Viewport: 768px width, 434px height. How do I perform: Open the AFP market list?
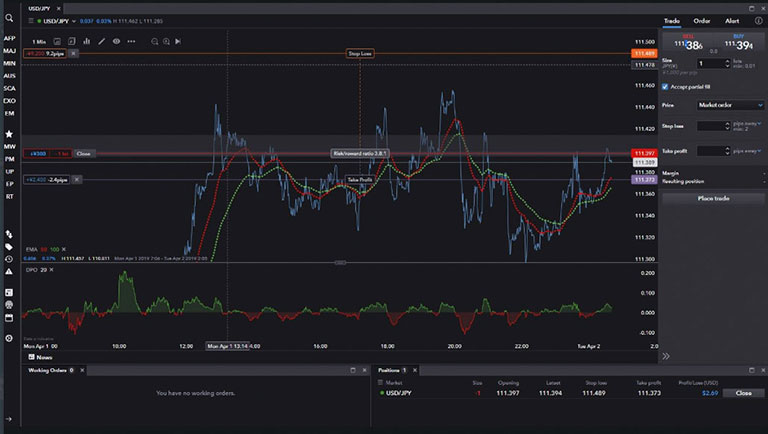point(9,38)
